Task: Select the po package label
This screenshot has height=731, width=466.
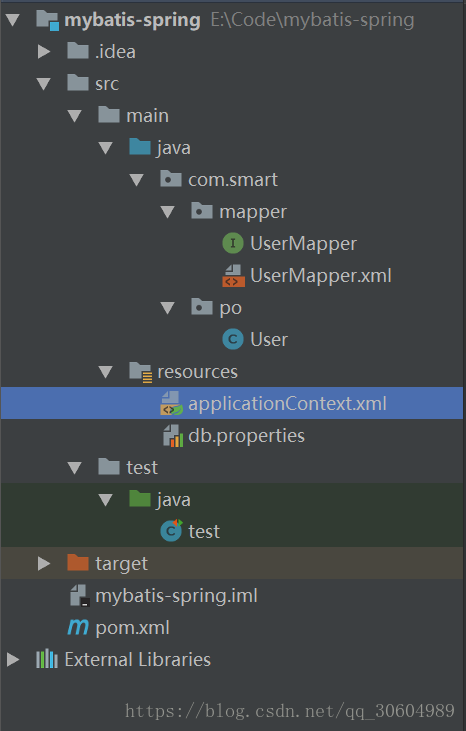Action: click(230, 309)
